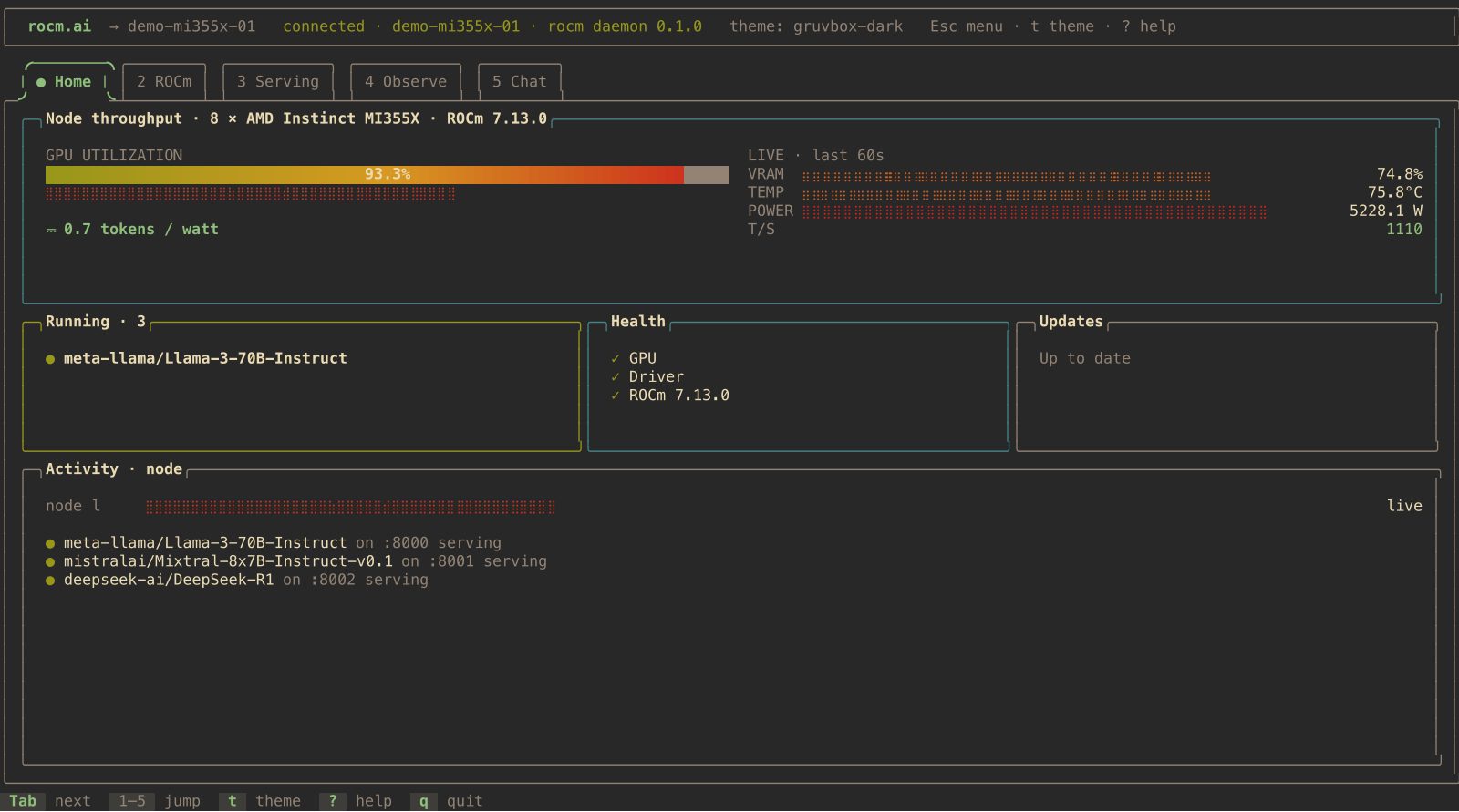Click the VRAM value 74.8%
This screenshot has width=1459, height=812.
pyautogui.click(x=1400, y=174)
